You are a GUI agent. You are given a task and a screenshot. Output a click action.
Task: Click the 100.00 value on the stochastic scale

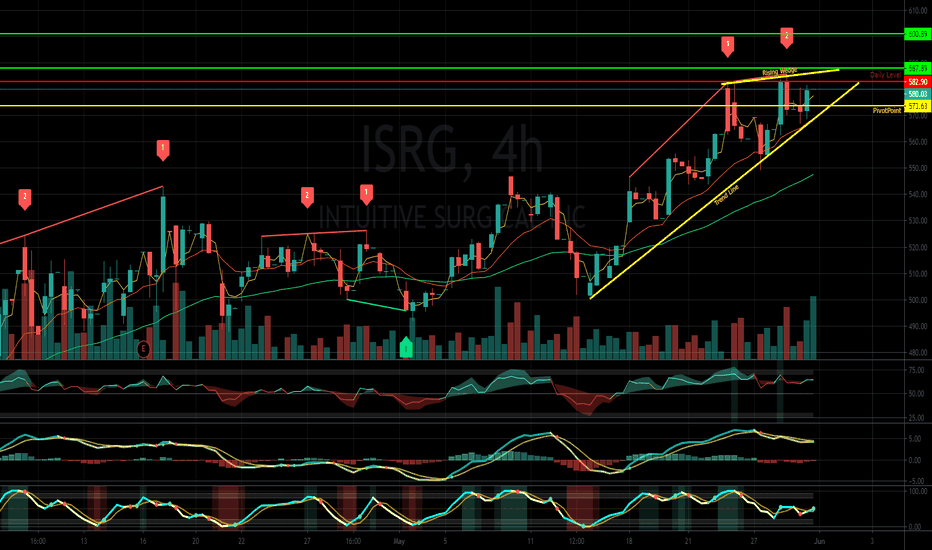(918, 491)
